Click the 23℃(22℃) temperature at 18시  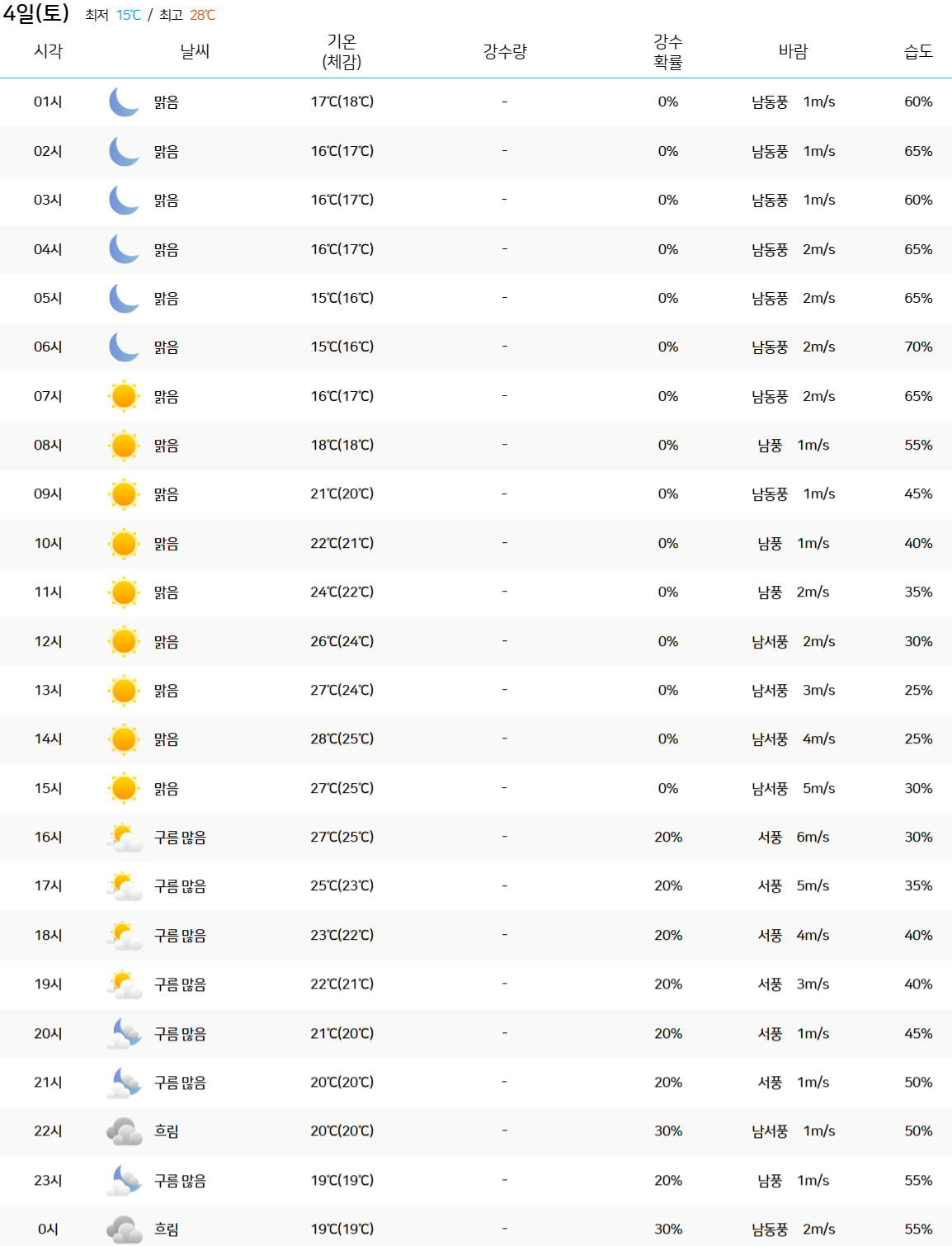(342, 935)
